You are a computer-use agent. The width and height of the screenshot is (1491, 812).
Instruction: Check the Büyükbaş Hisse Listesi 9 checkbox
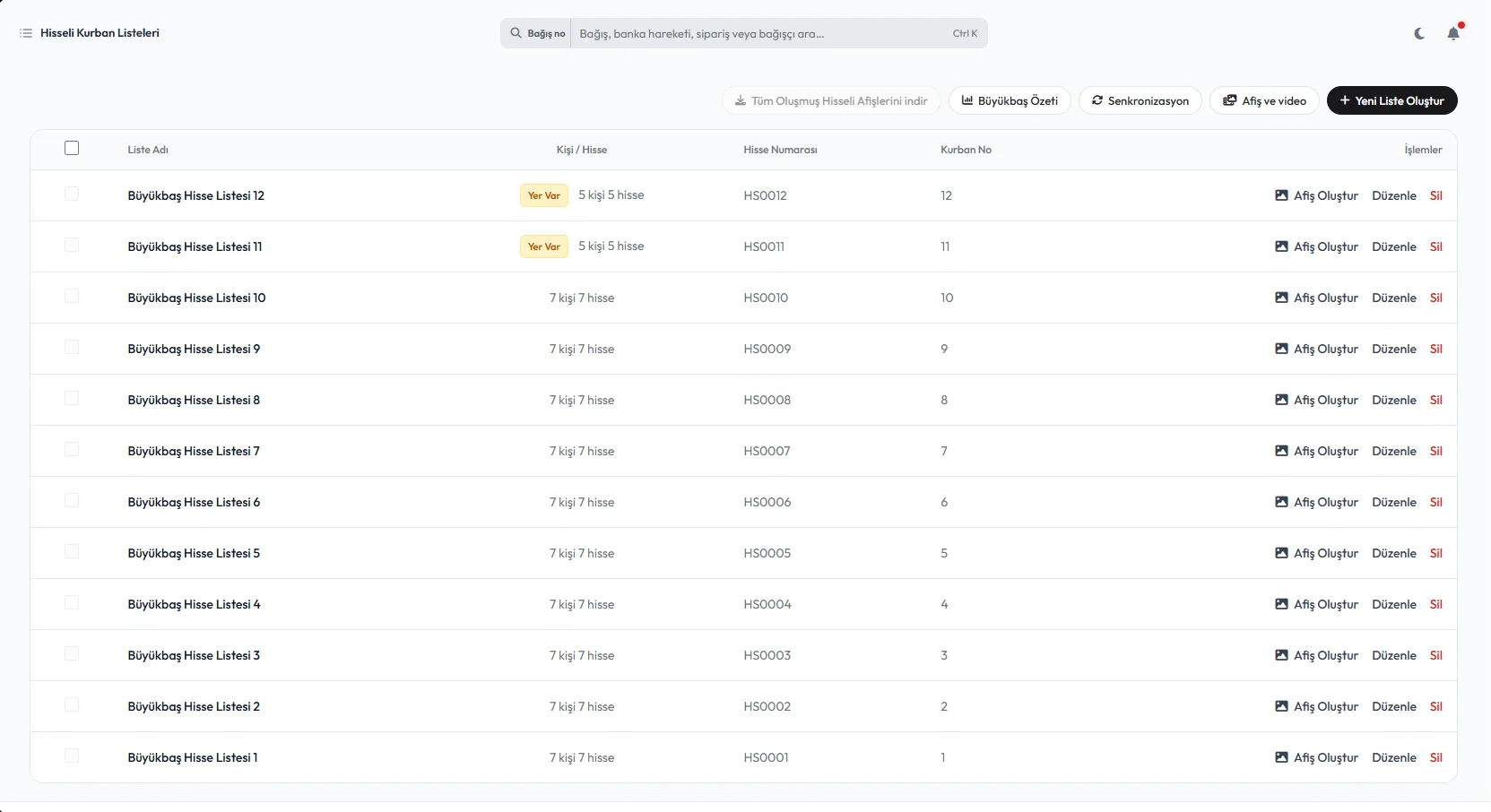(x=72, y=347)
